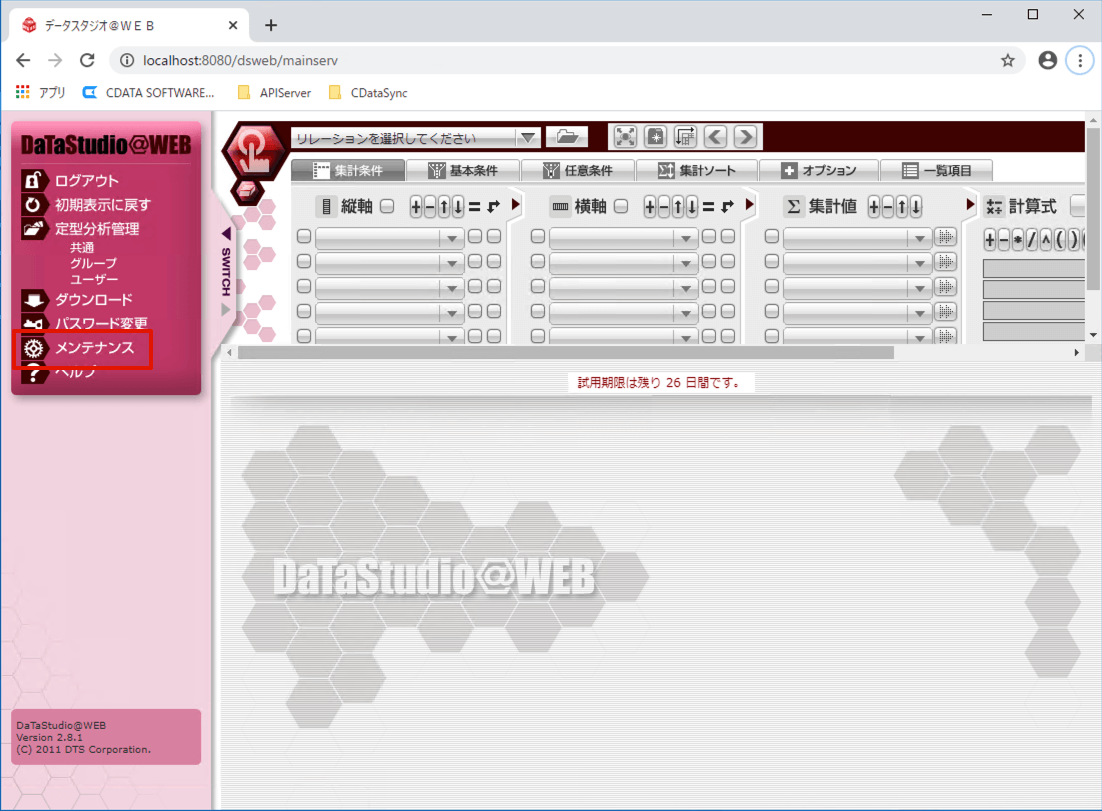Check the fourth row checkbox in 集計値

[772, 311]
